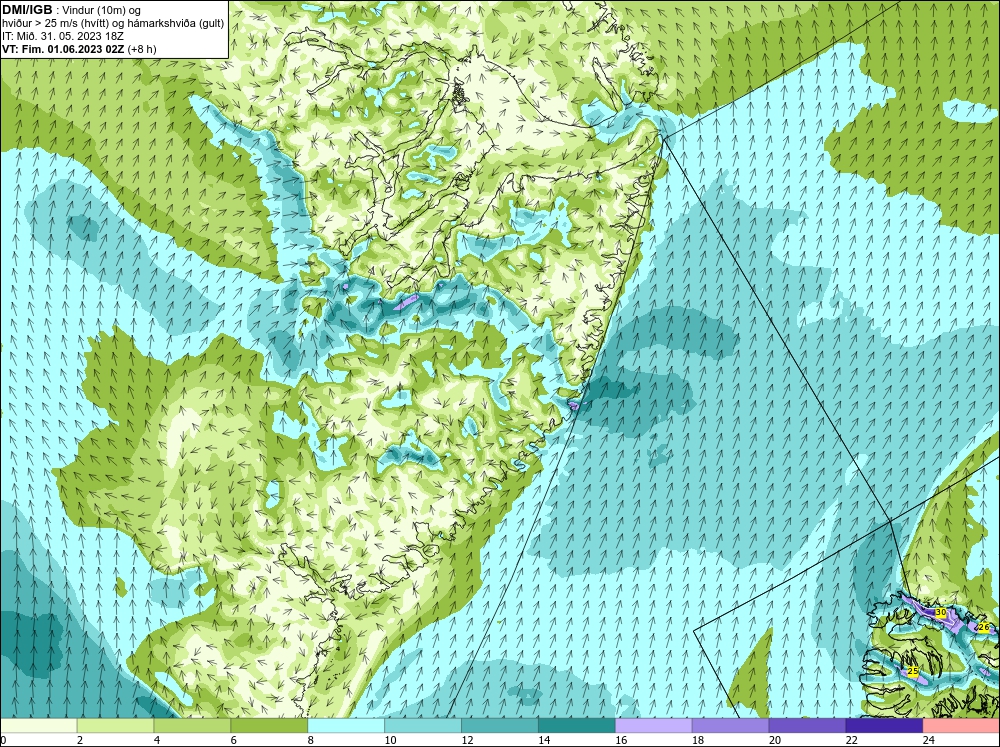Select the 14–16 m/s dark teal swatch
This screenshot has width=1000, height=747.
pos(577,726)
